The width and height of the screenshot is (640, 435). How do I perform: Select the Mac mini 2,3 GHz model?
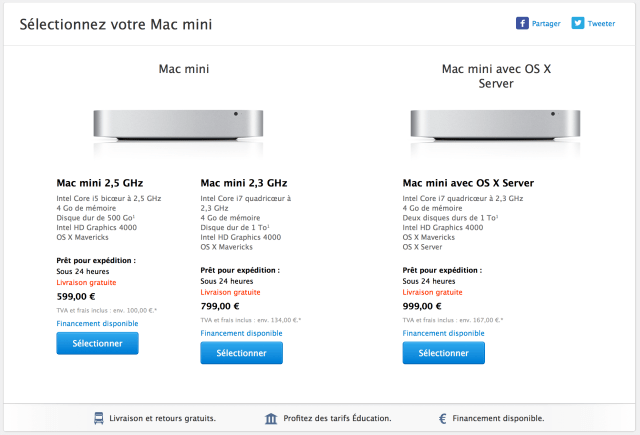[x=241, y=353]
